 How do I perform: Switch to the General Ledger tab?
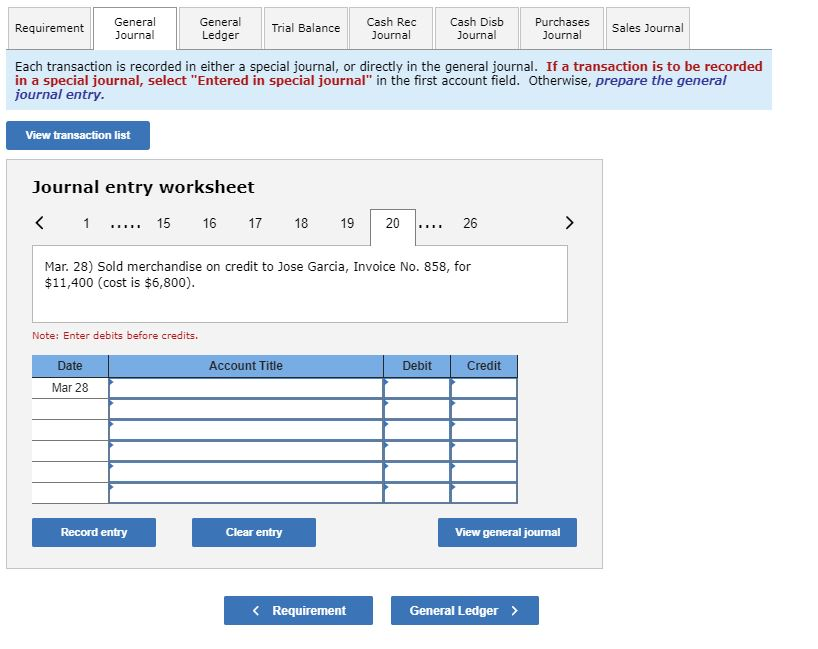pyautogui.click(x=220, y=28)
